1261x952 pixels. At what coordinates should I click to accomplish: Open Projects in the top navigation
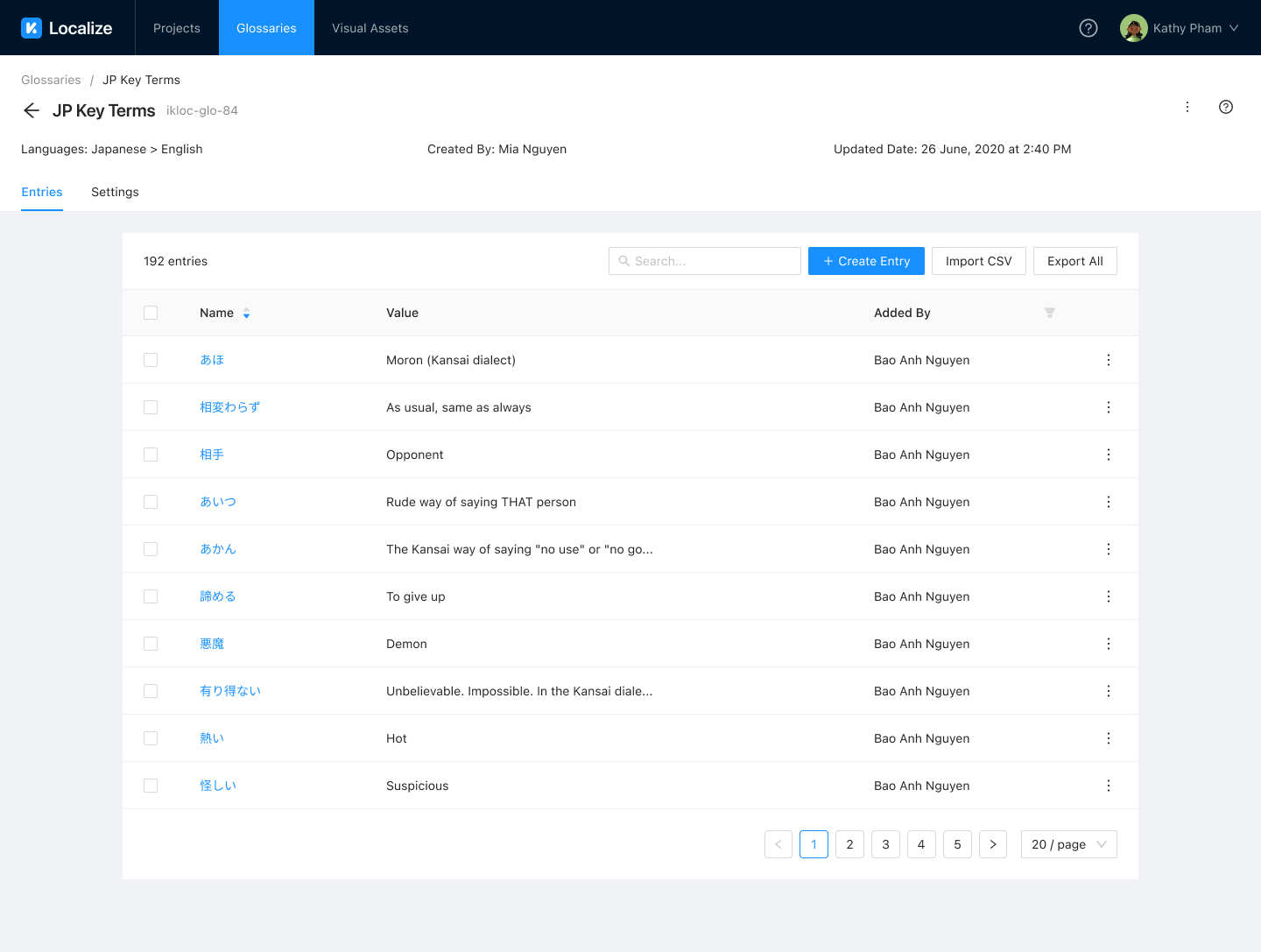pos(177,28)
